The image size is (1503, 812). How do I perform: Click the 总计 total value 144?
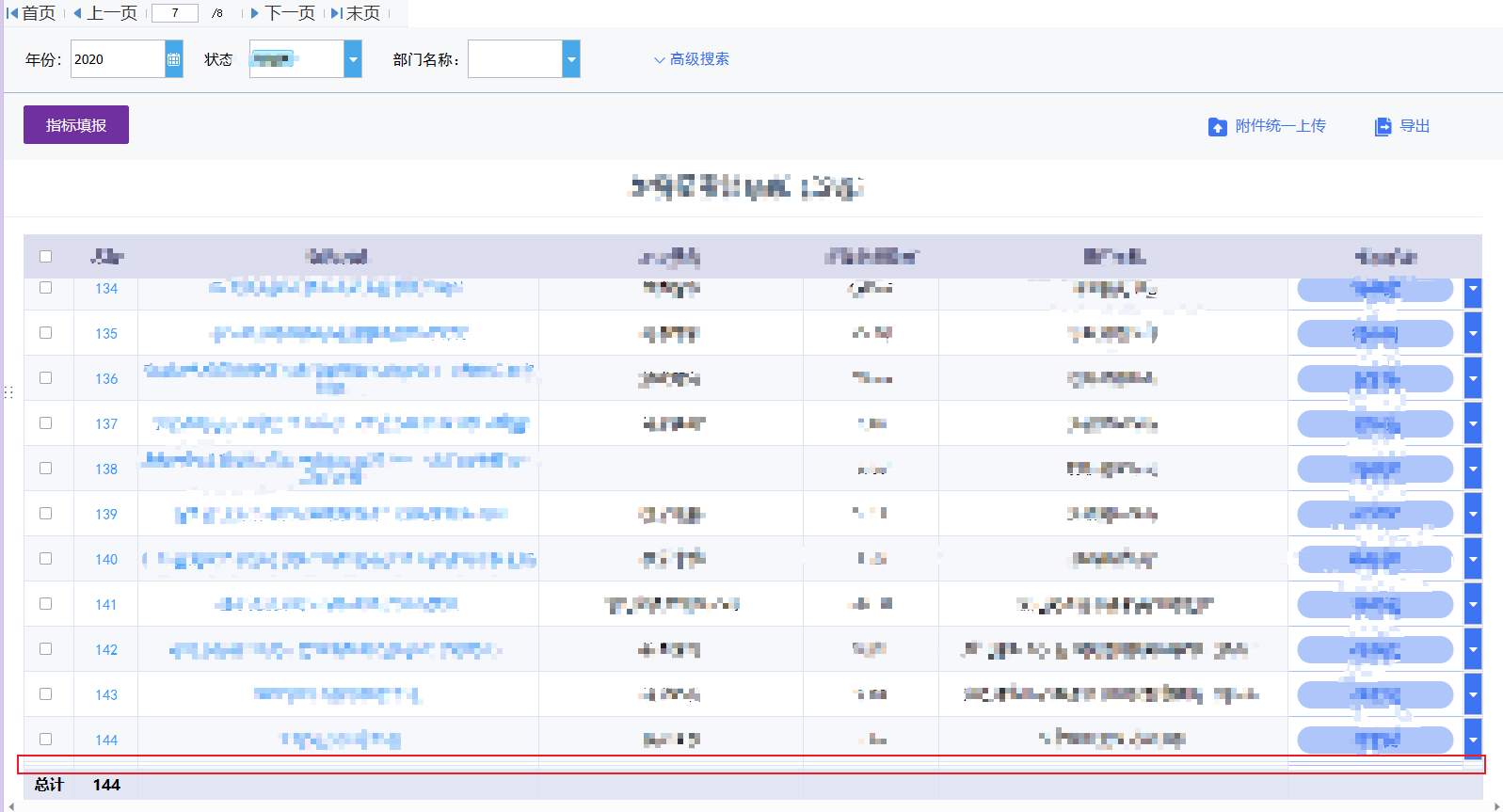[106, 785]
